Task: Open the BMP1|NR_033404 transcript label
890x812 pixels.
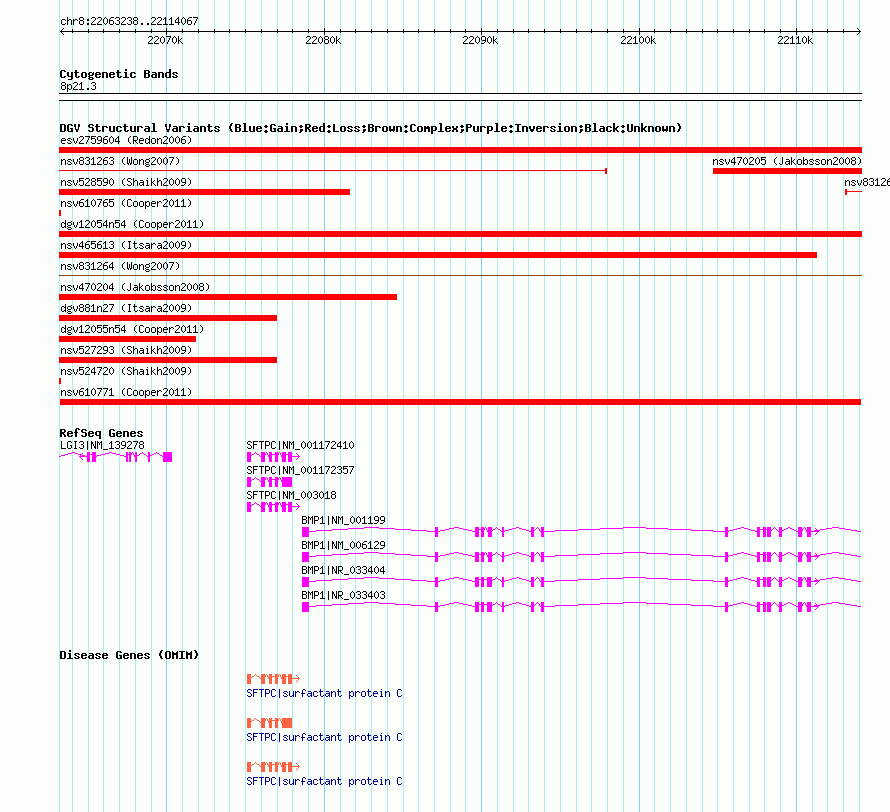Action: tap(343, 570)
